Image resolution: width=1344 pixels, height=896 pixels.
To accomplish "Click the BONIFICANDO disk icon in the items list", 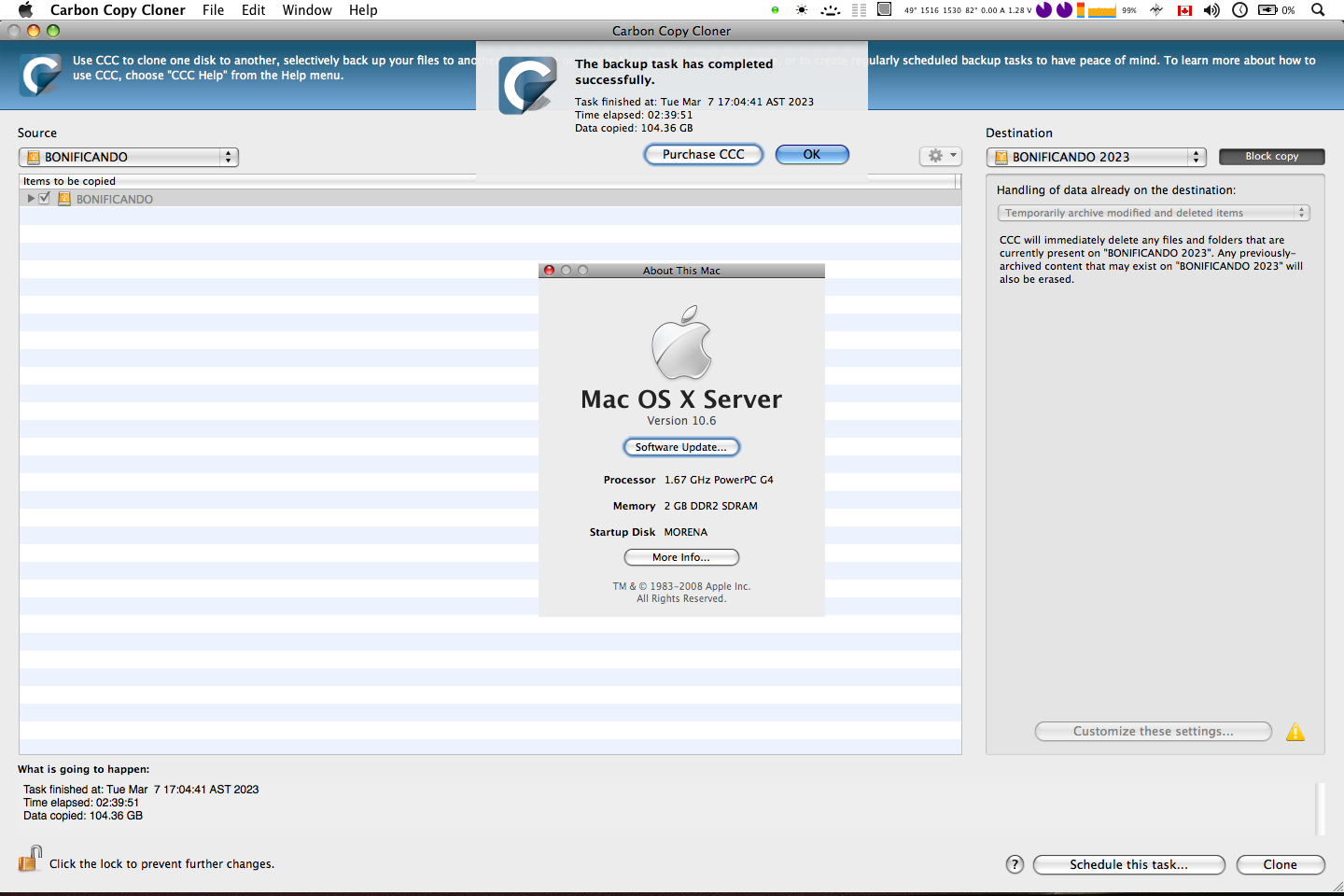I will [x=64, y=199].
